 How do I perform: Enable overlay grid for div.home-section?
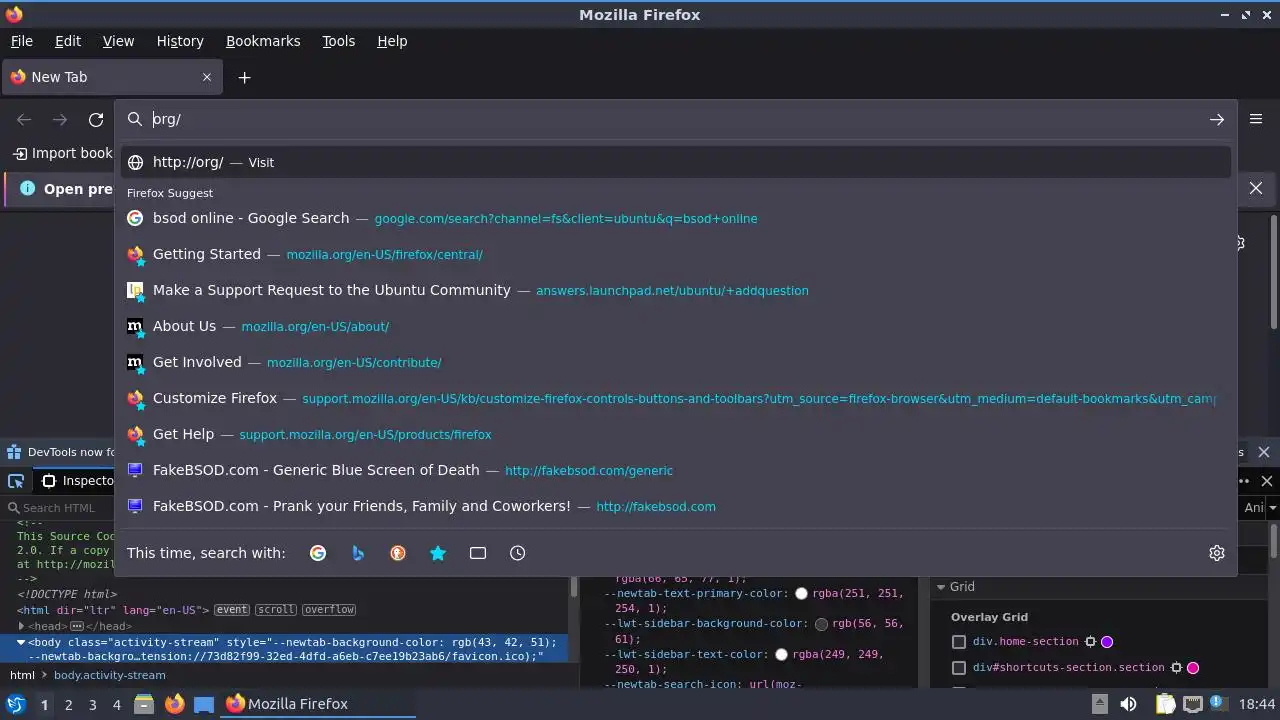point(959,642)
